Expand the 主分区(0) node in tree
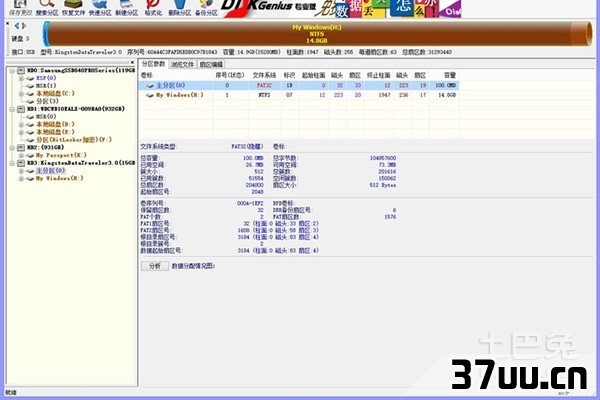 coord(21,171)
